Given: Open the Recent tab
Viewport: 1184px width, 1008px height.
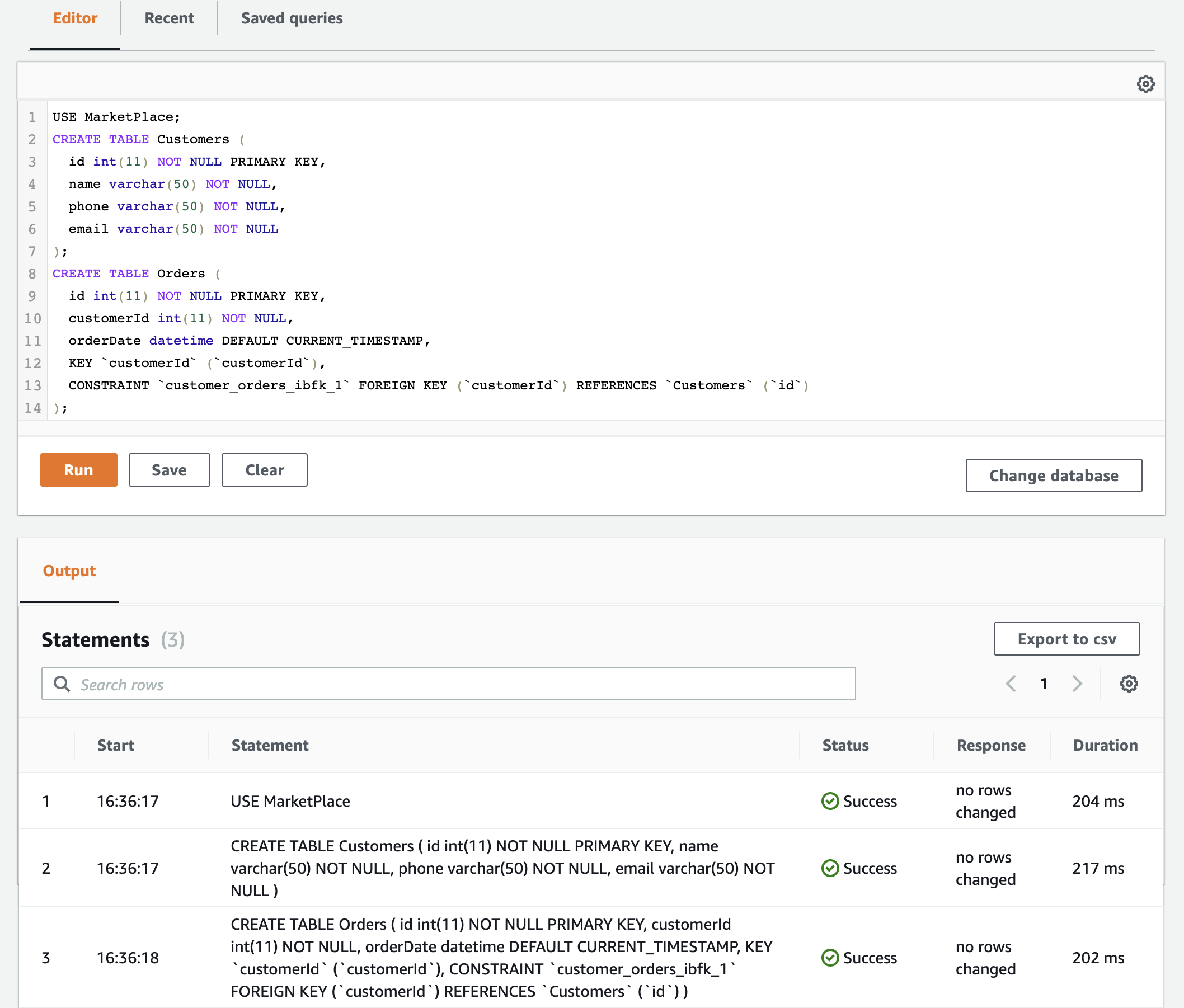Looking at the screenshot, I should (x=169, y=18).
